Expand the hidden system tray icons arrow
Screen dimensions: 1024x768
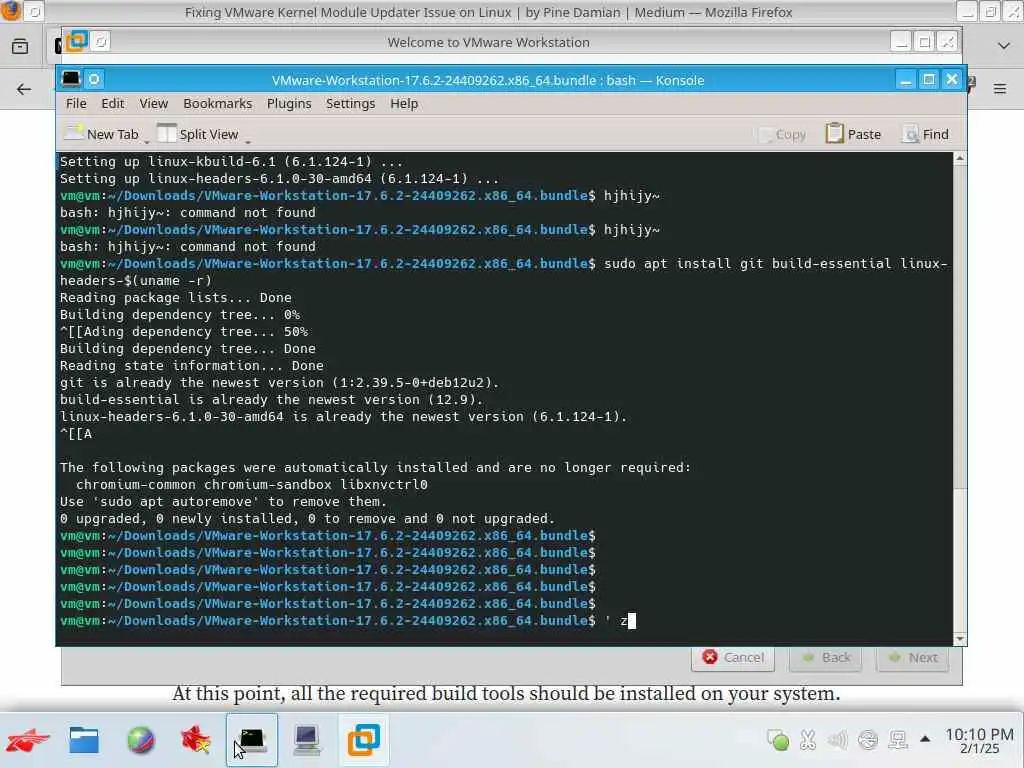pyautogui.click(x=925, y=739)
